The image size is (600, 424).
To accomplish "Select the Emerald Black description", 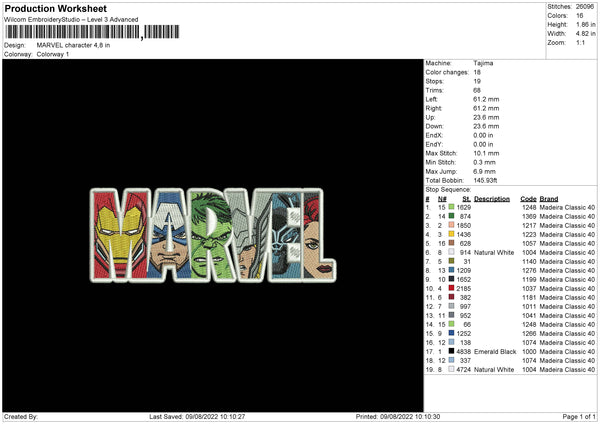I will (495, 351).
